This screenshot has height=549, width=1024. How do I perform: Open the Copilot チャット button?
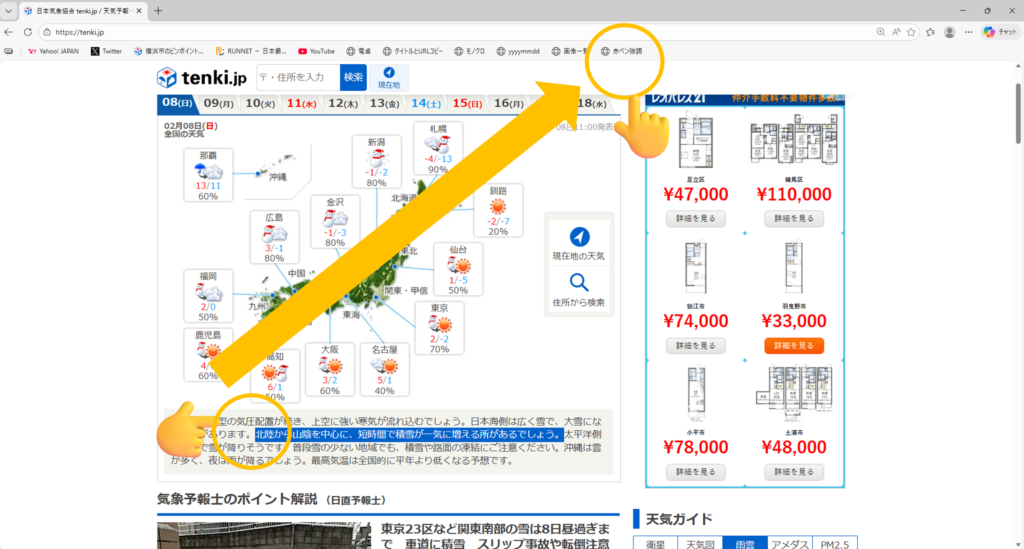pyautogui.click(x=998, y=32)
